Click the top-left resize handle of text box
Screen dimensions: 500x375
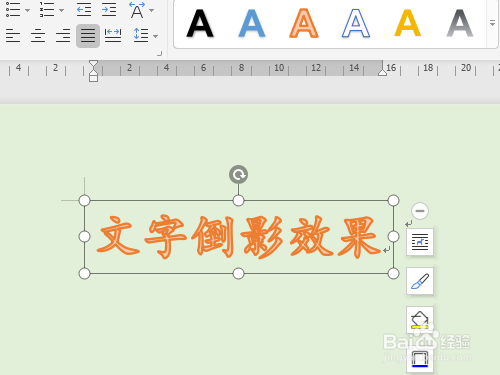coord(84,201)
